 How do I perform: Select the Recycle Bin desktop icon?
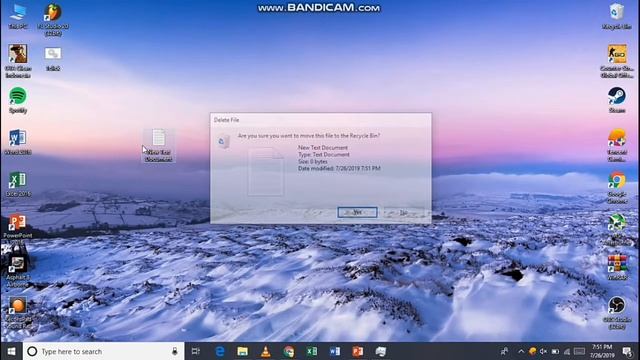coord(616,16)
